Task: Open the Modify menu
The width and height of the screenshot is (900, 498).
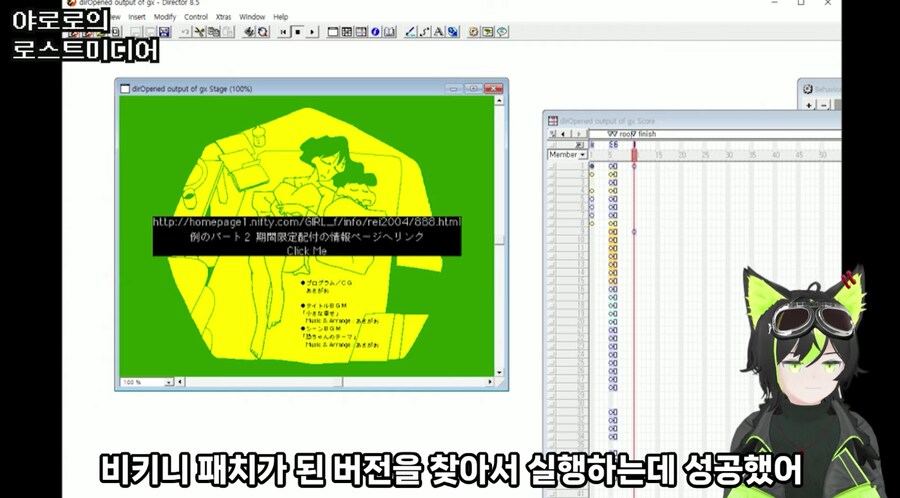Action: click(165, 17)
